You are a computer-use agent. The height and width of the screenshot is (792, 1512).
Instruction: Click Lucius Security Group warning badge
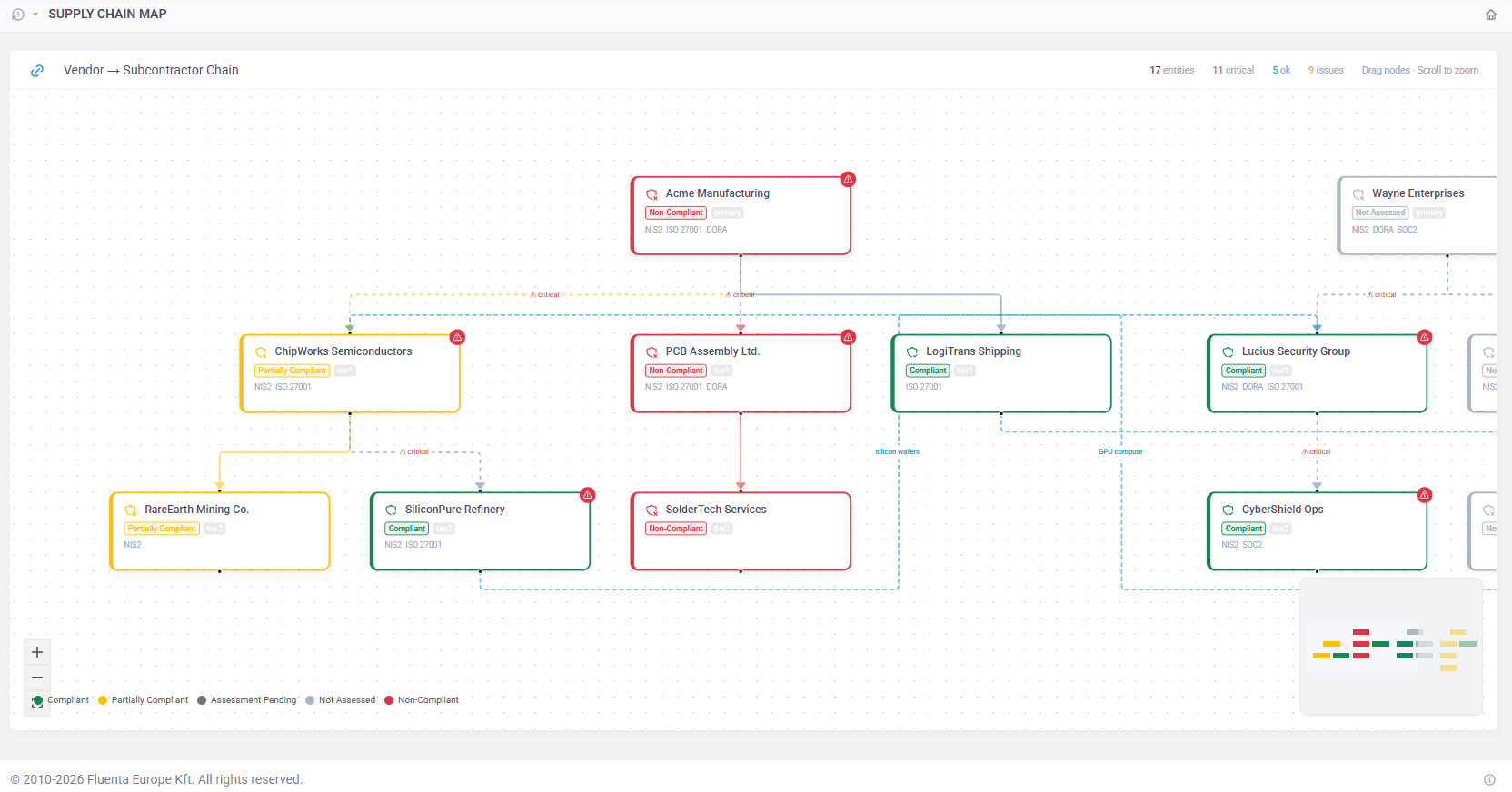click(x=1425, y=337)
